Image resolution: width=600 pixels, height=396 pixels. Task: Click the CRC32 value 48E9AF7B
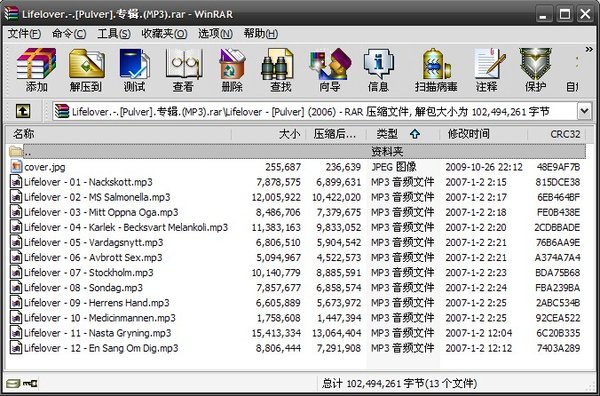coord(558,167)
